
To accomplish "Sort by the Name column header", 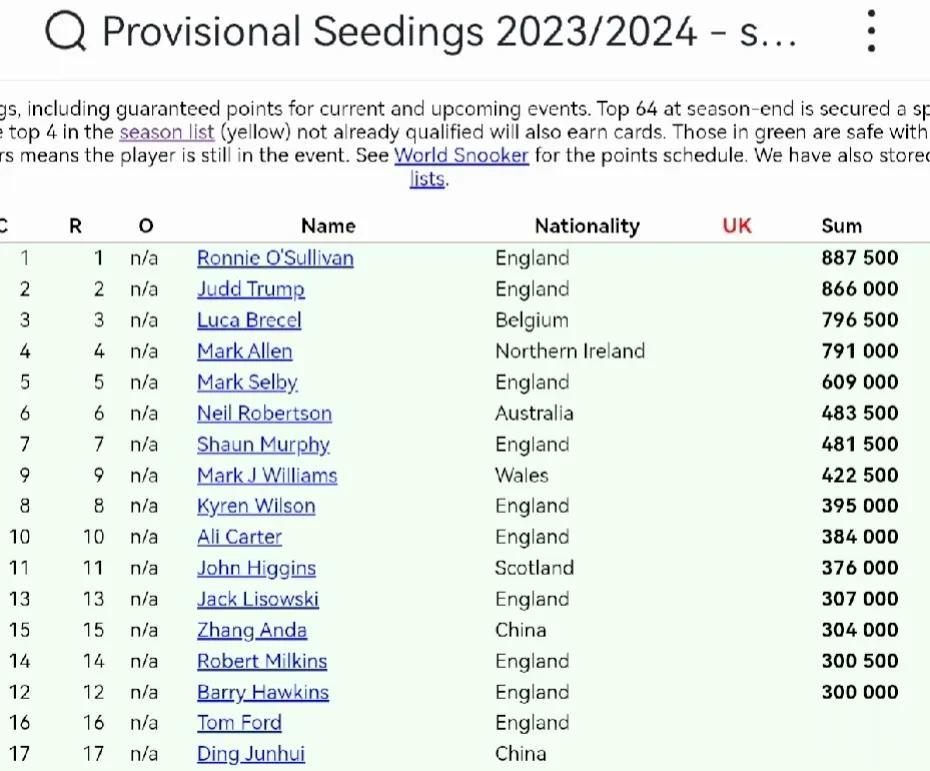I will [328, 226].
